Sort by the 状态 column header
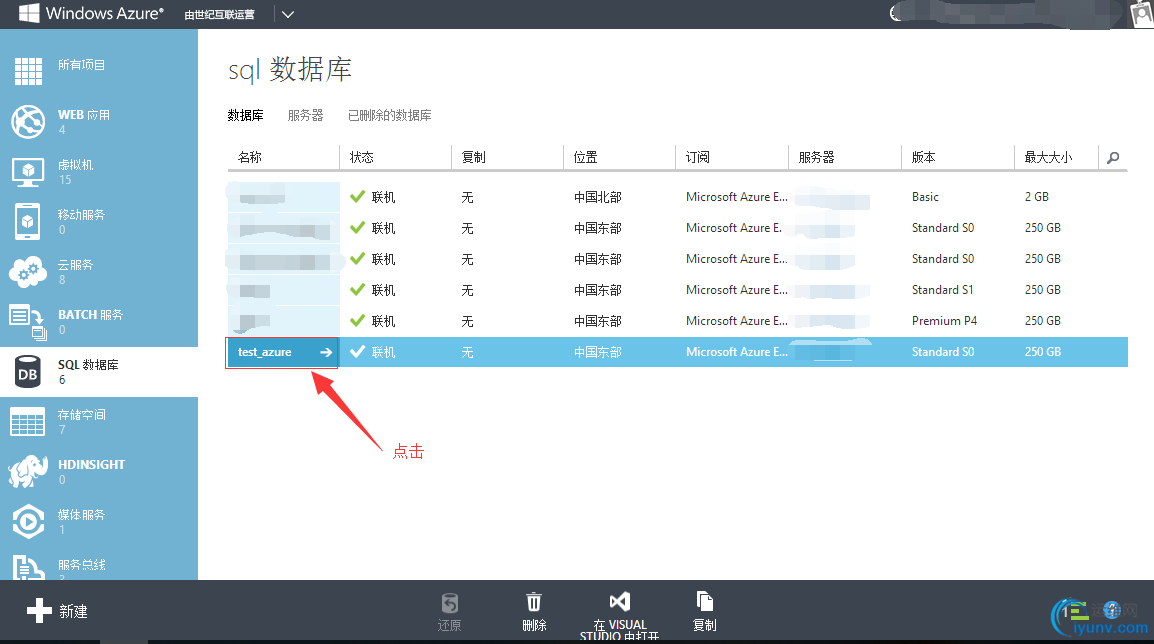1154x644 pixels. pyautogui.click(x=361, y=158)
